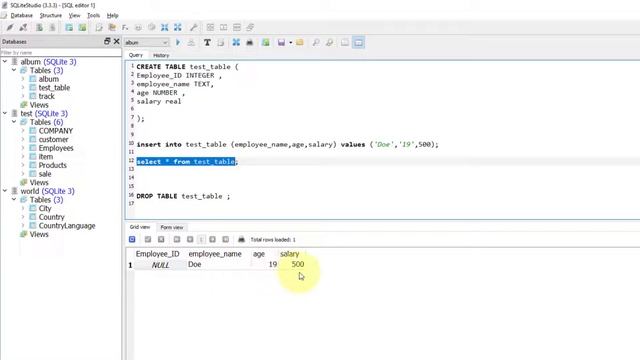Select the Employees table in tree

(56, 148)
